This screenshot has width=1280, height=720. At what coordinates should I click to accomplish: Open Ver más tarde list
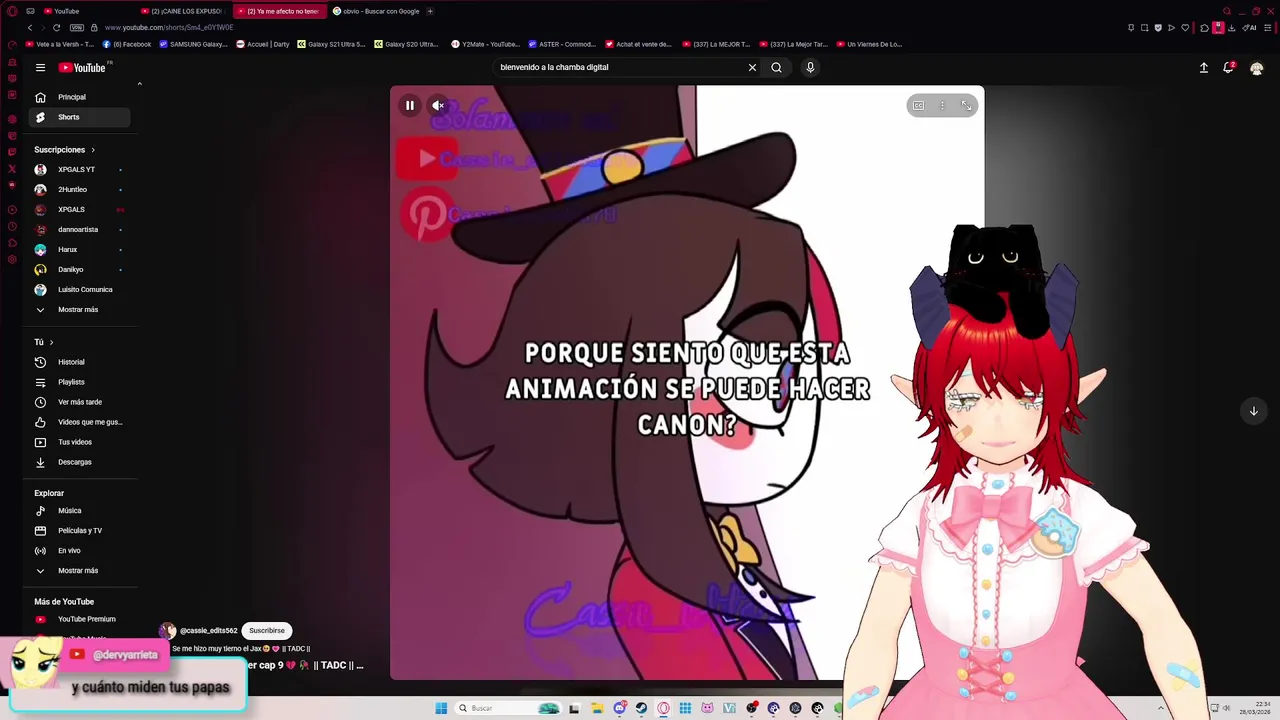click(x=80, y=402)
